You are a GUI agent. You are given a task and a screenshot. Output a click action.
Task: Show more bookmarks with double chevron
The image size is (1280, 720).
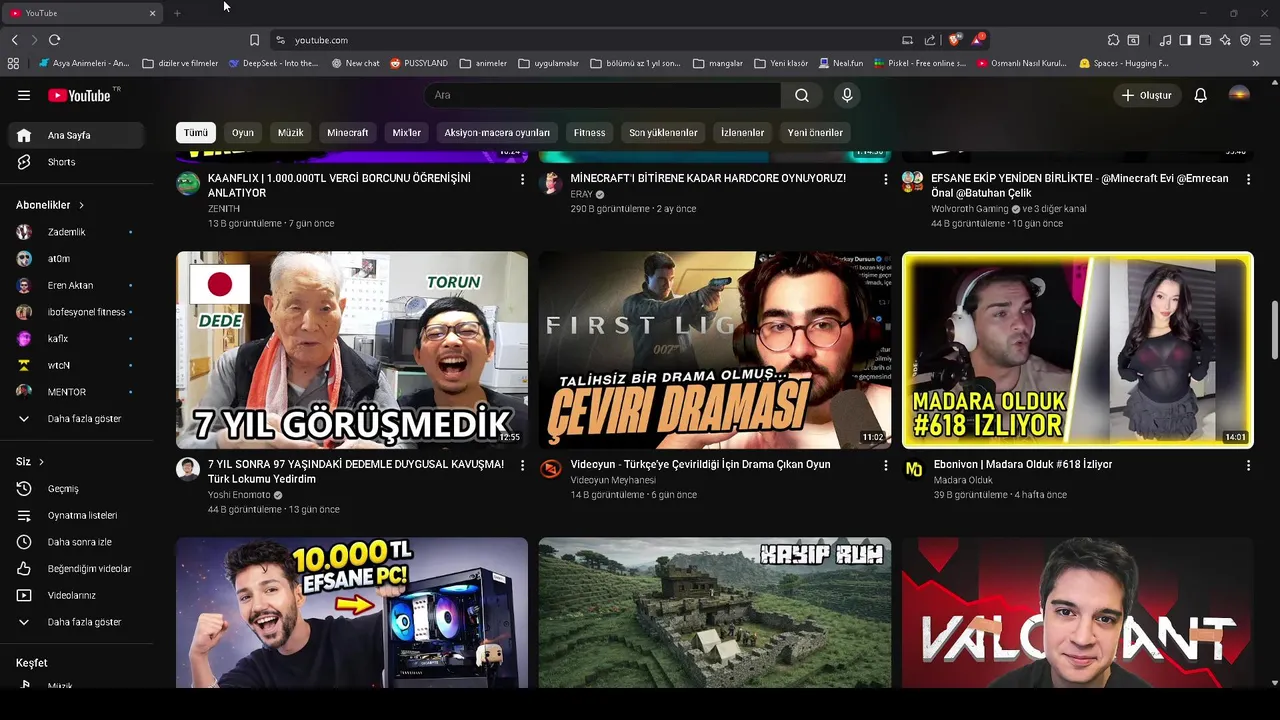[x=1256, y=63]
